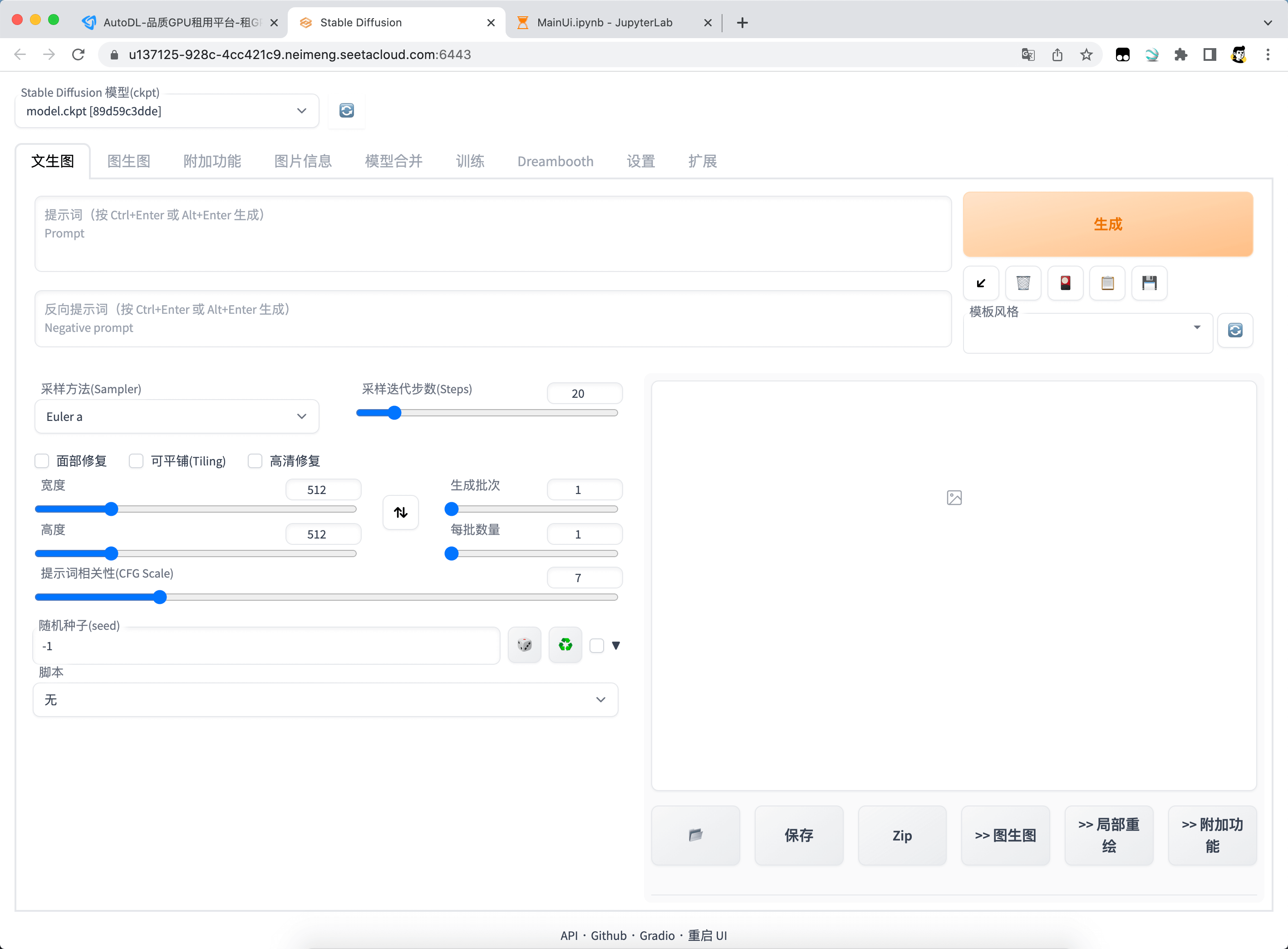The height and width of the screenshot is (949, 1288).
Task: Click the floppy disk save style icon
Action: tap(1149, 283)
